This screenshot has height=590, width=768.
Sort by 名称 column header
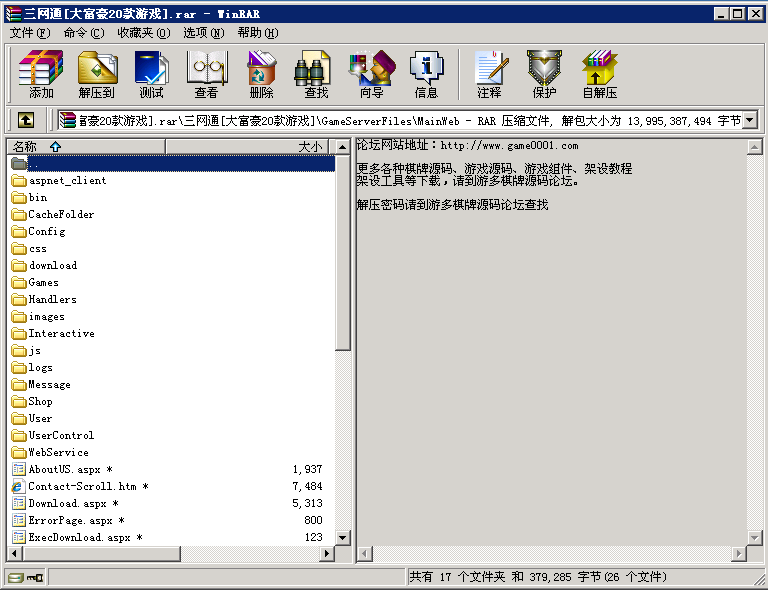(85, 146)
